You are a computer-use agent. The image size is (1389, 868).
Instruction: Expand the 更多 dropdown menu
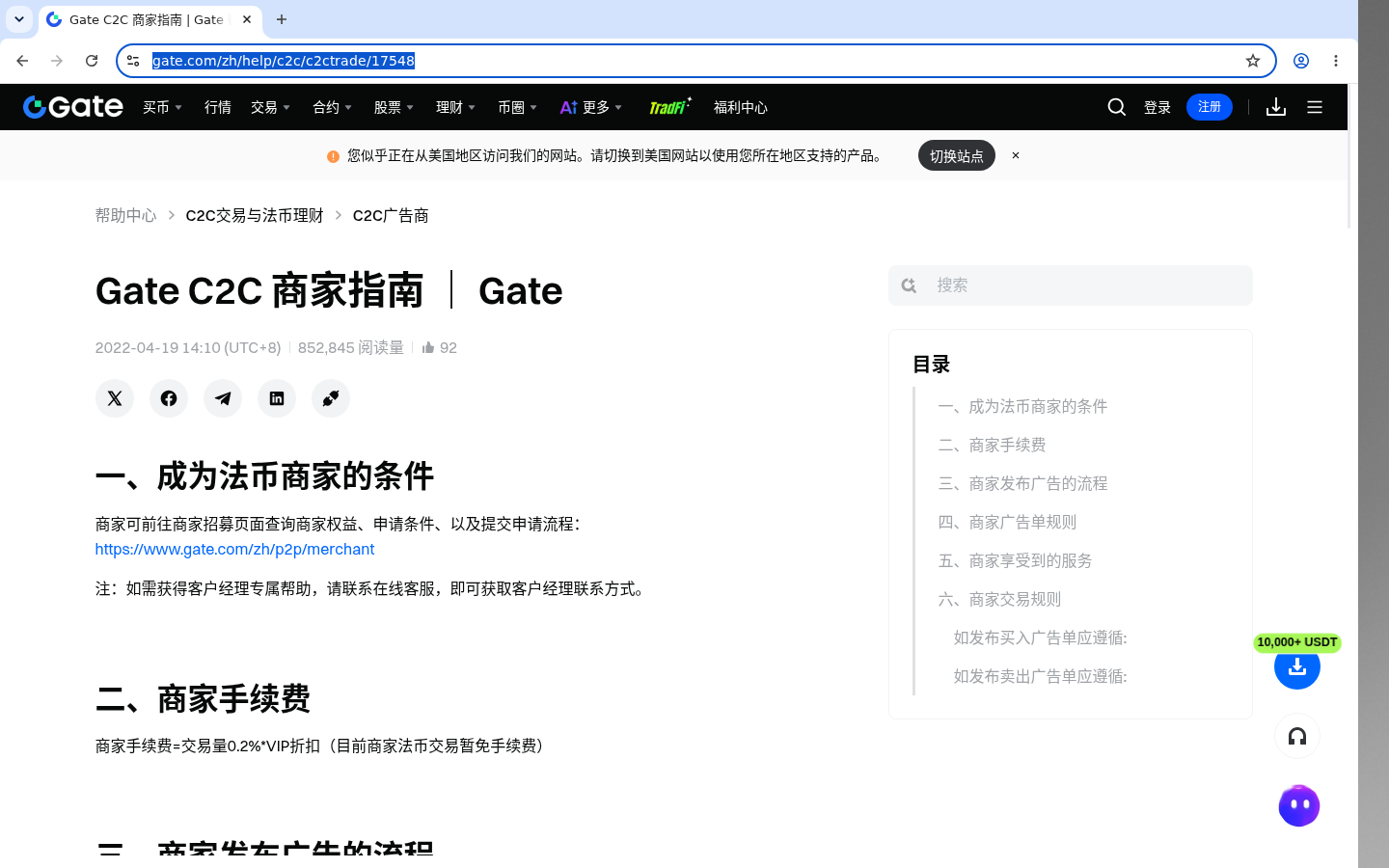point(591,107)
